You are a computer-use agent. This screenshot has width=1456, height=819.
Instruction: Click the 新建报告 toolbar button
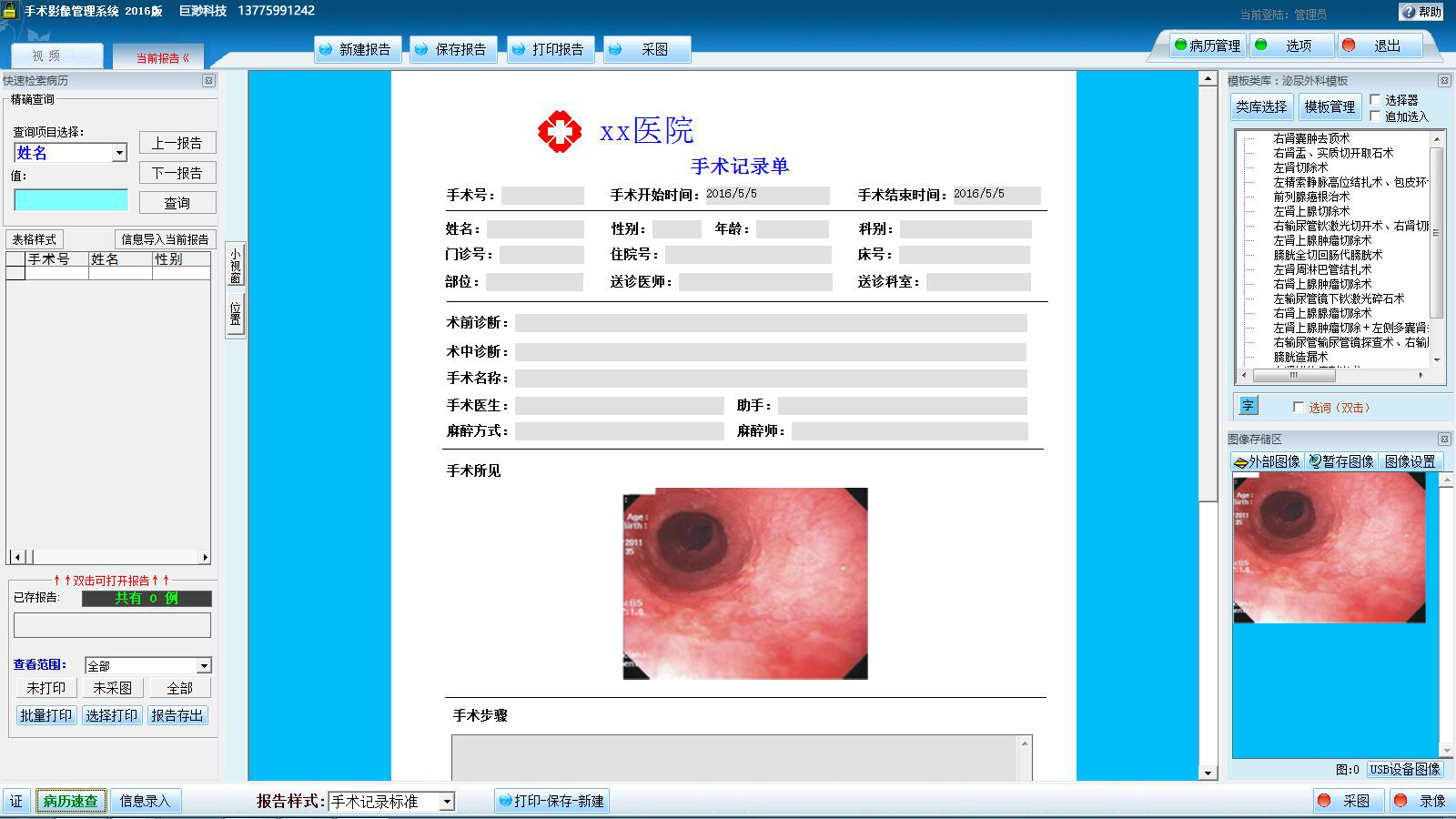click(x=356, y=49)
